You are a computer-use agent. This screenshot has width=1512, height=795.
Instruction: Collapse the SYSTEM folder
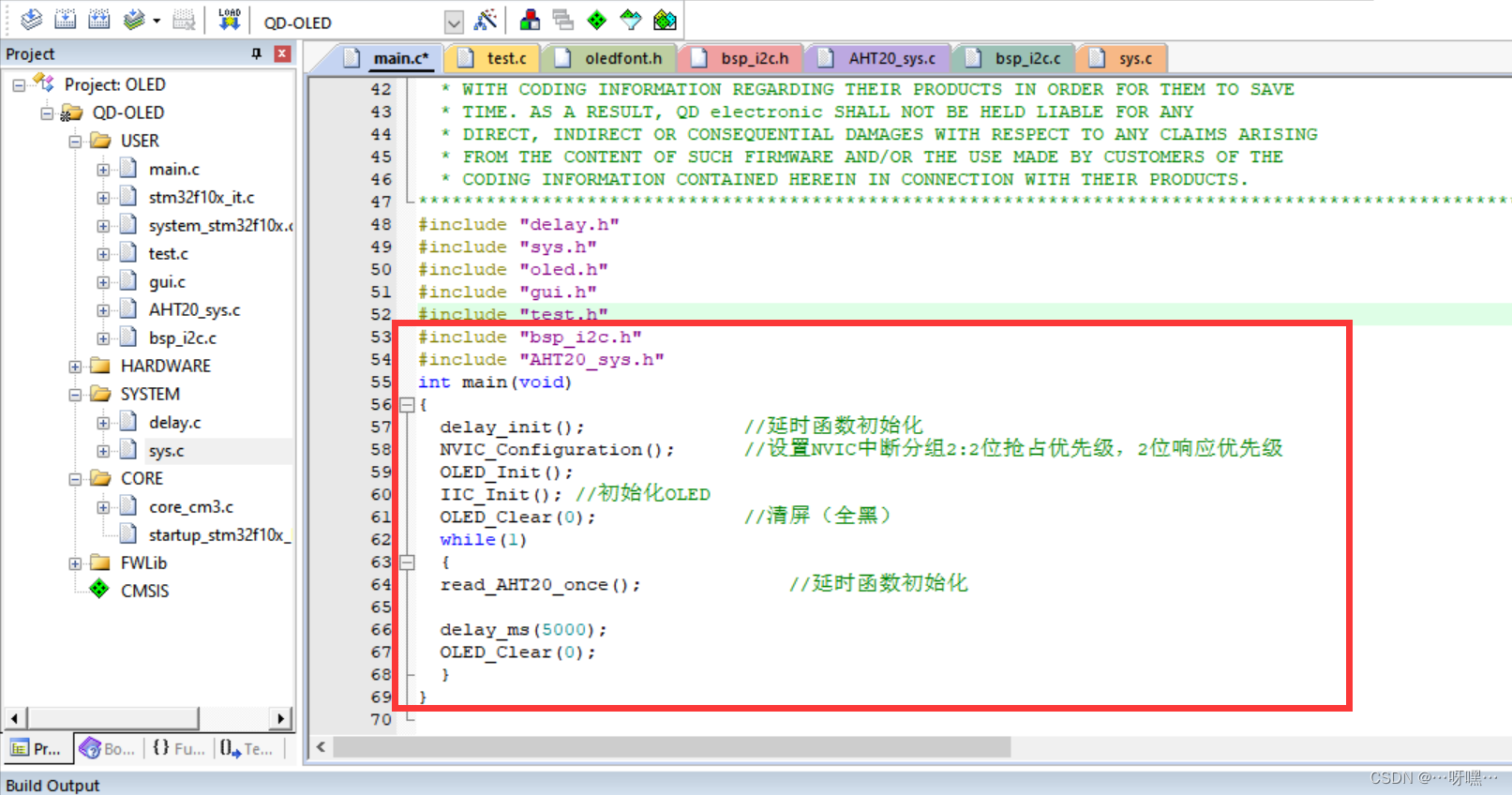click(75, 395)
